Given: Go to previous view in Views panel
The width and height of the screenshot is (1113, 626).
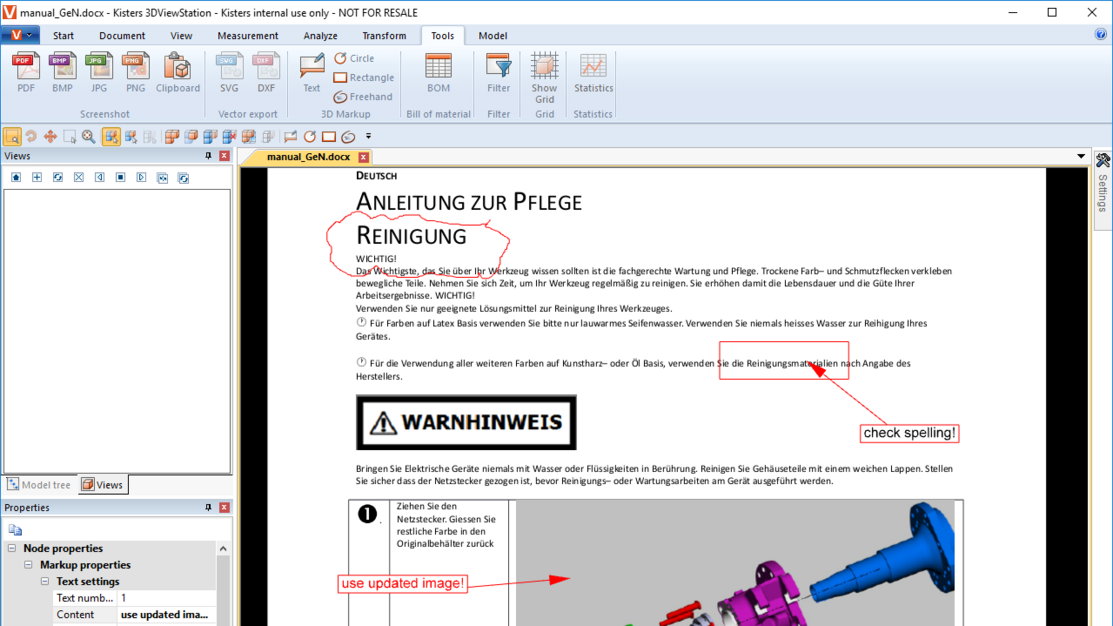Looking at the screenshot, I should (x=99, y=177).
